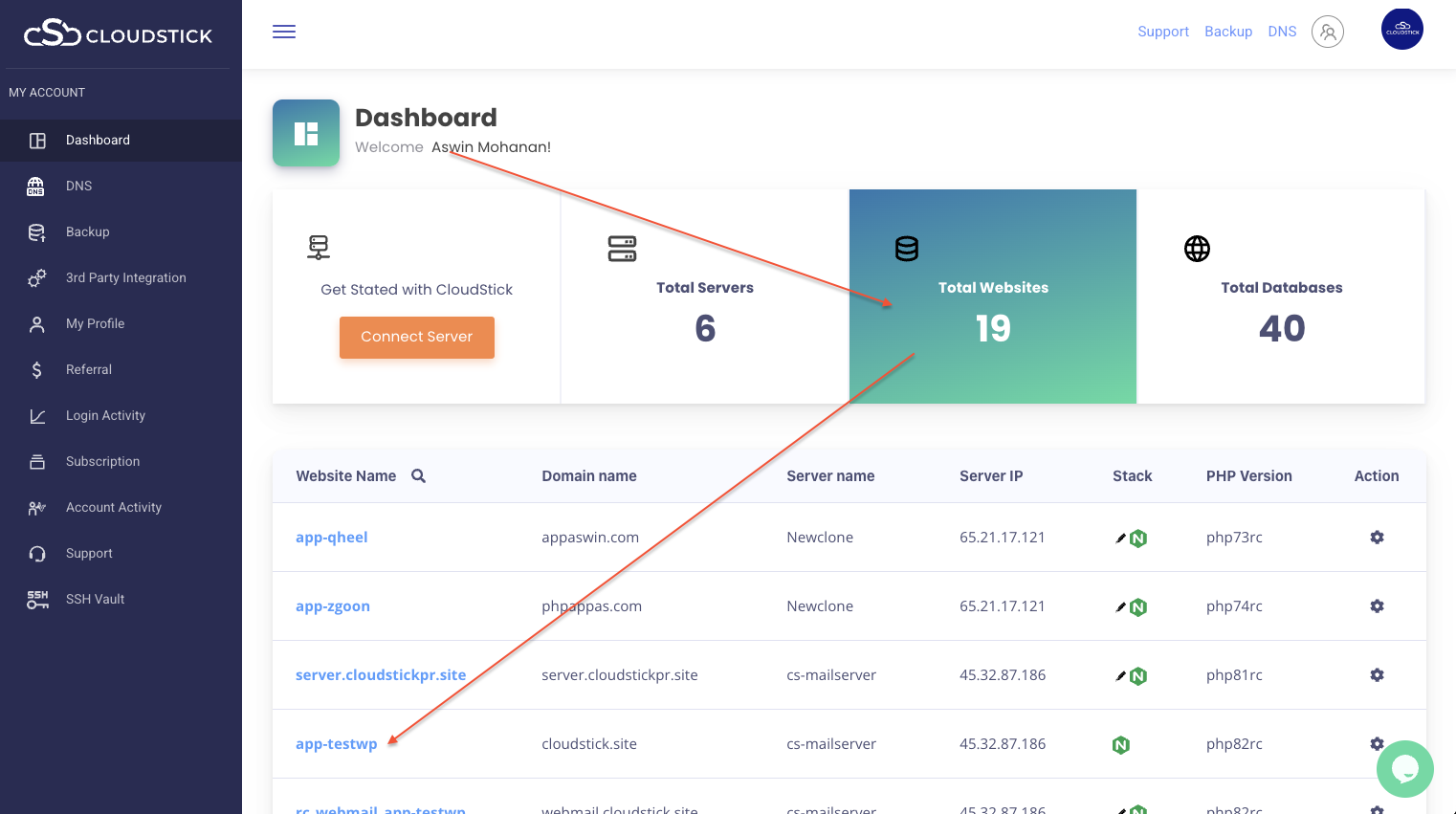The width and height of the screenshot is (1456, 814).
Task: Open the Total Servers overview card
Action: (704, 297)
